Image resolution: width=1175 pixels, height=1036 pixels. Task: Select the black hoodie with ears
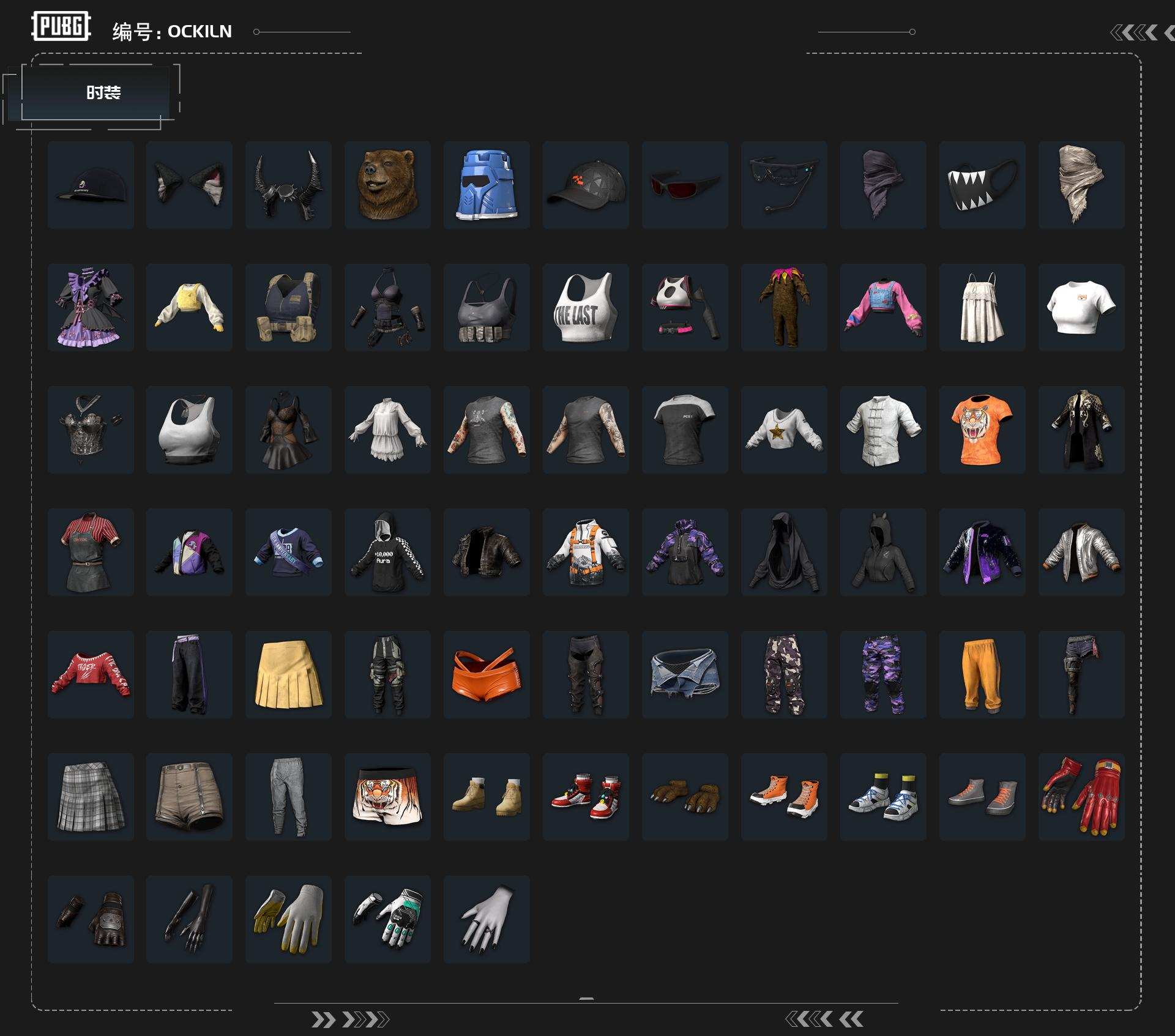[883, 552]
